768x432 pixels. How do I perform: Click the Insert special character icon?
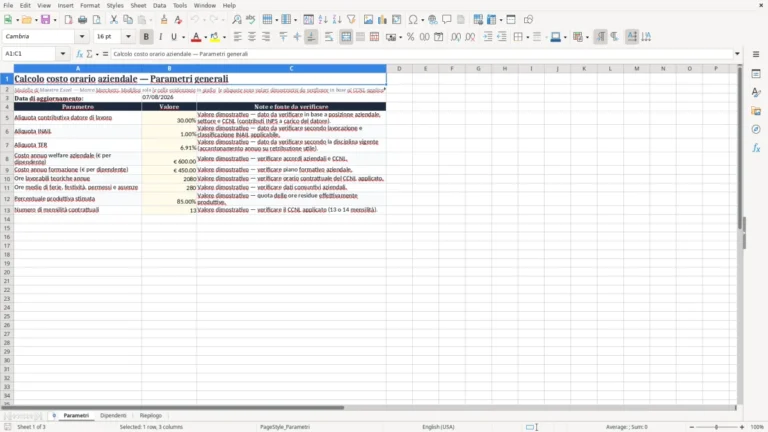click(x=413, y=20)
